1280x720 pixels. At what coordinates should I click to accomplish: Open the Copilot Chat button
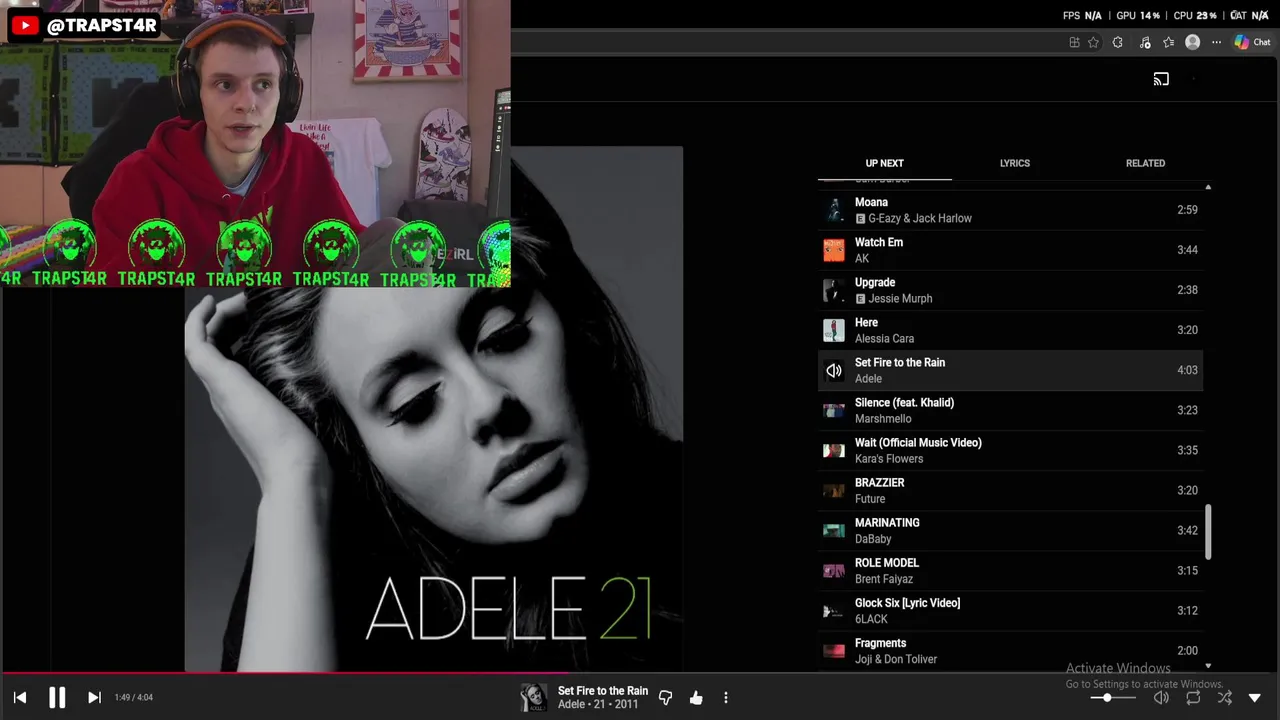pos(1252,42)
